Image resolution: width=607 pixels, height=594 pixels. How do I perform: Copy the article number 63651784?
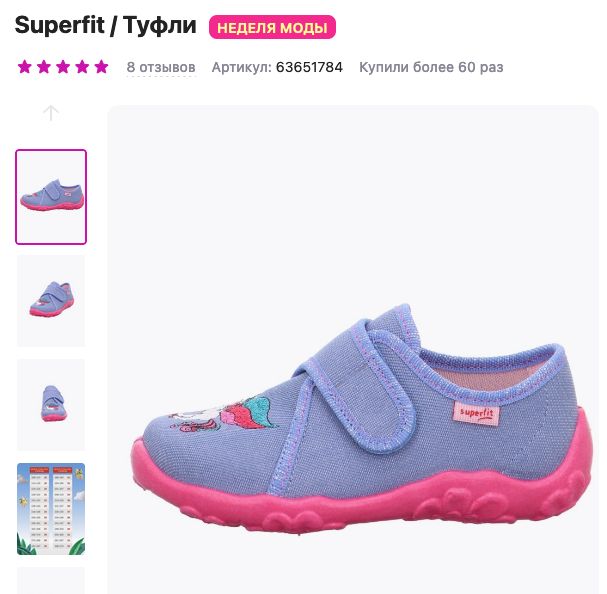click(x=309, y=67)
